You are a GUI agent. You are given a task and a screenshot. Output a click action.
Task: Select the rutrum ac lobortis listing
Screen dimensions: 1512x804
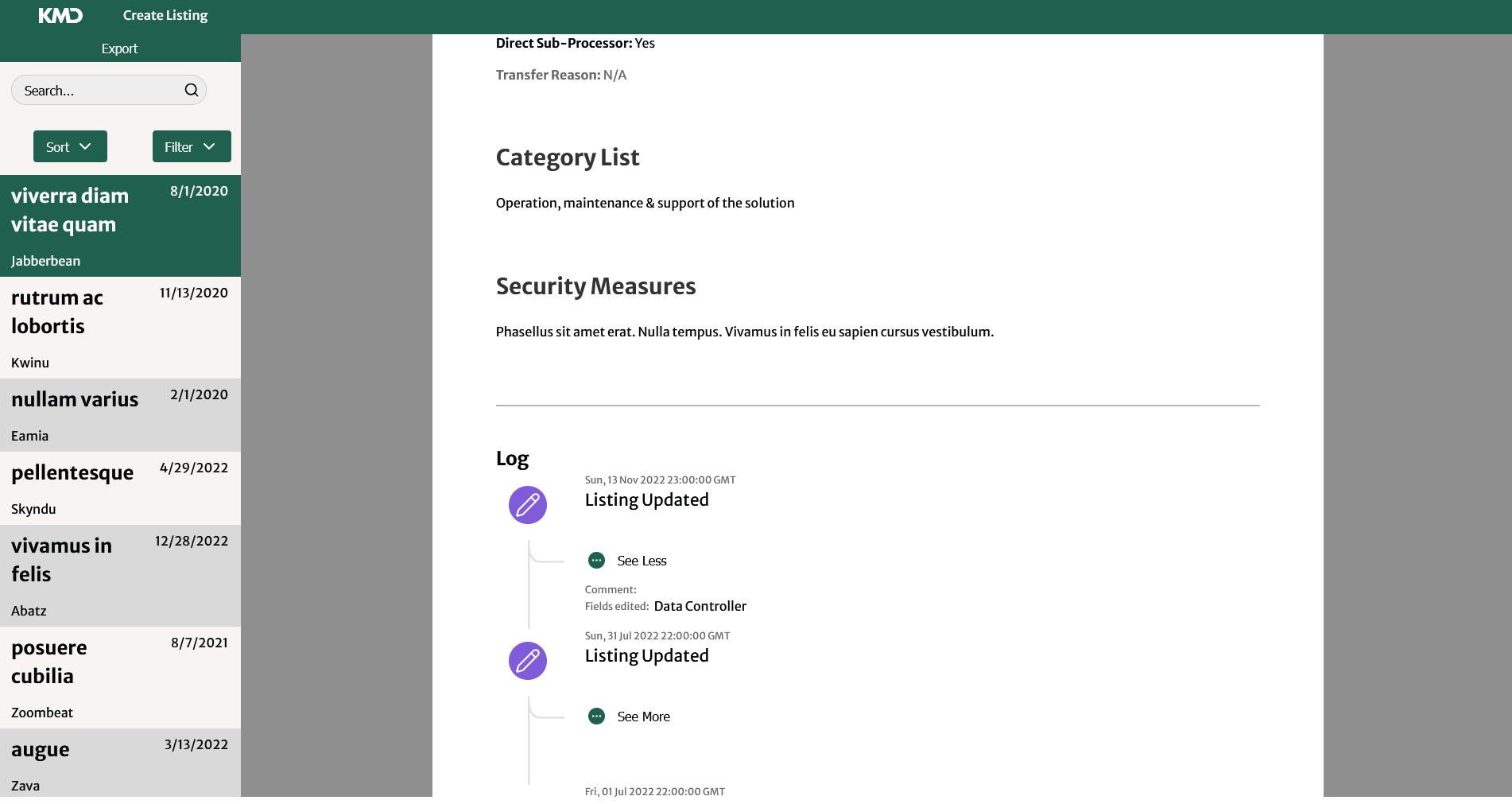[120, 328]
